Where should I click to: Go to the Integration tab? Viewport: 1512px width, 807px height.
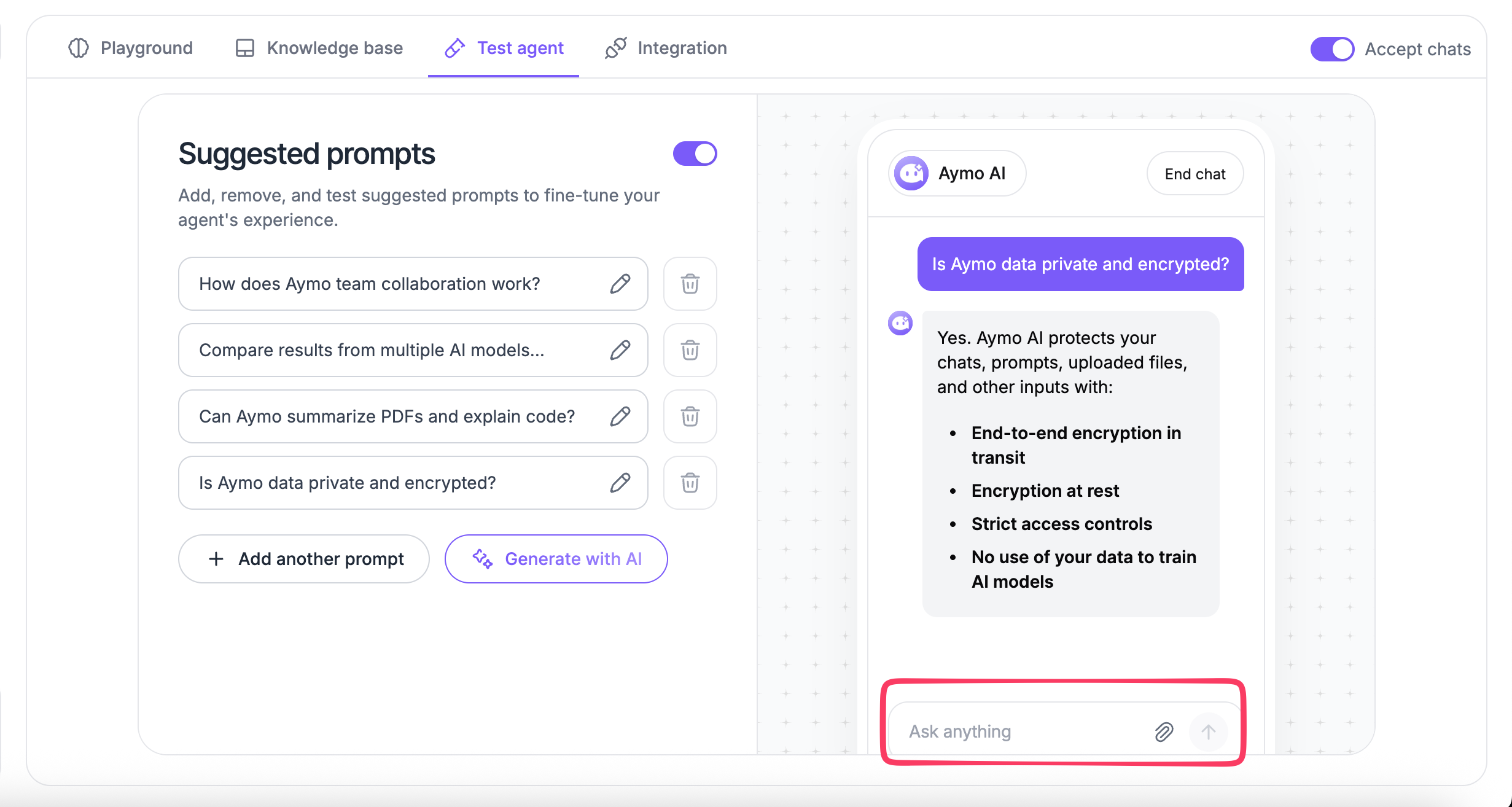[x=666, y=48]
